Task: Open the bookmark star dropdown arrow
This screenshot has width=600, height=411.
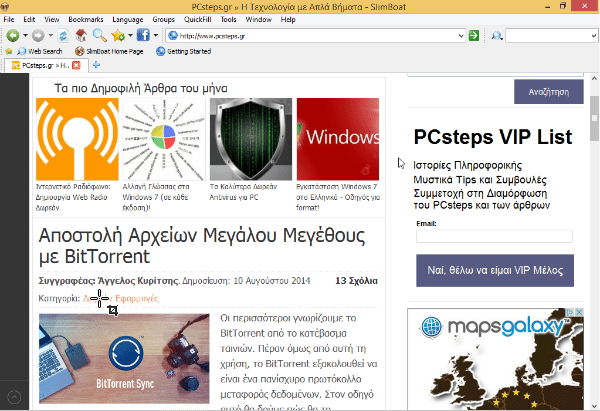Action: (130, 36)
